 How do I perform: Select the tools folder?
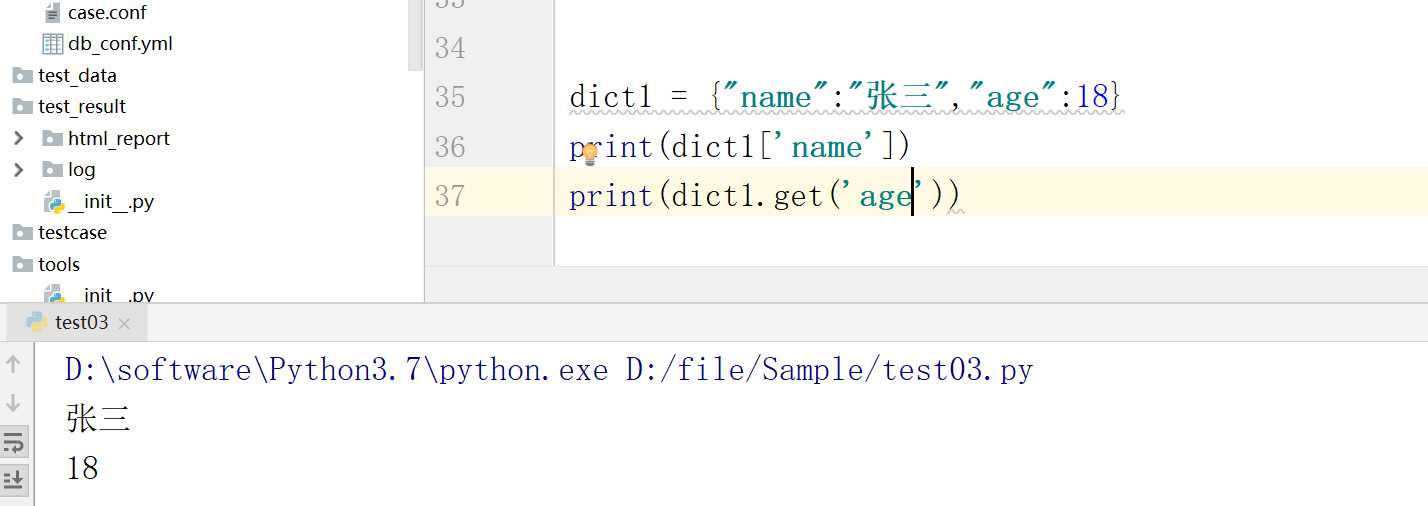pos(59,264)
